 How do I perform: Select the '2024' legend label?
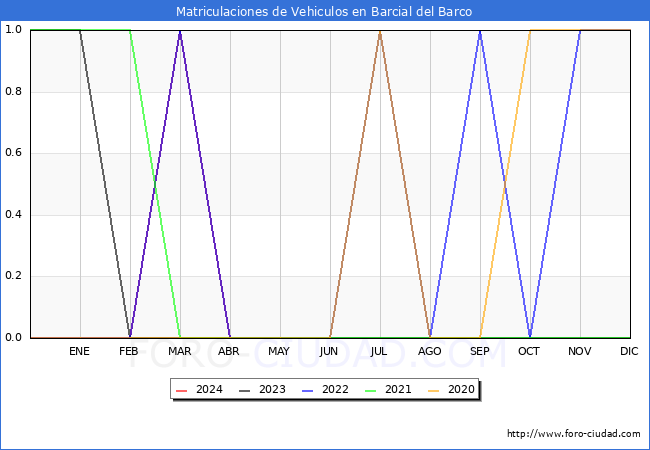209,390
